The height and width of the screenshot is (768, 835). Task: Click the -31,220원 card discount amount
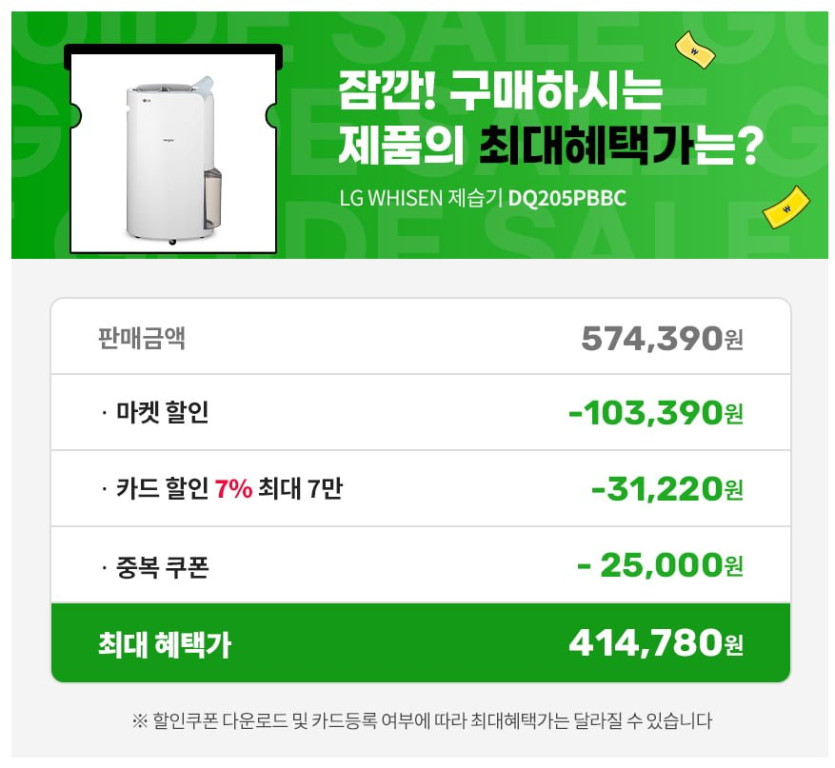point(667,489)
